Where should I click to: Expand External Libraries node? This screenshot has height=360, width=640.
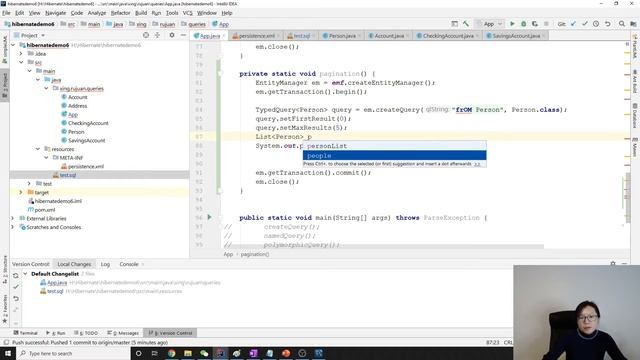click(13, 218)
